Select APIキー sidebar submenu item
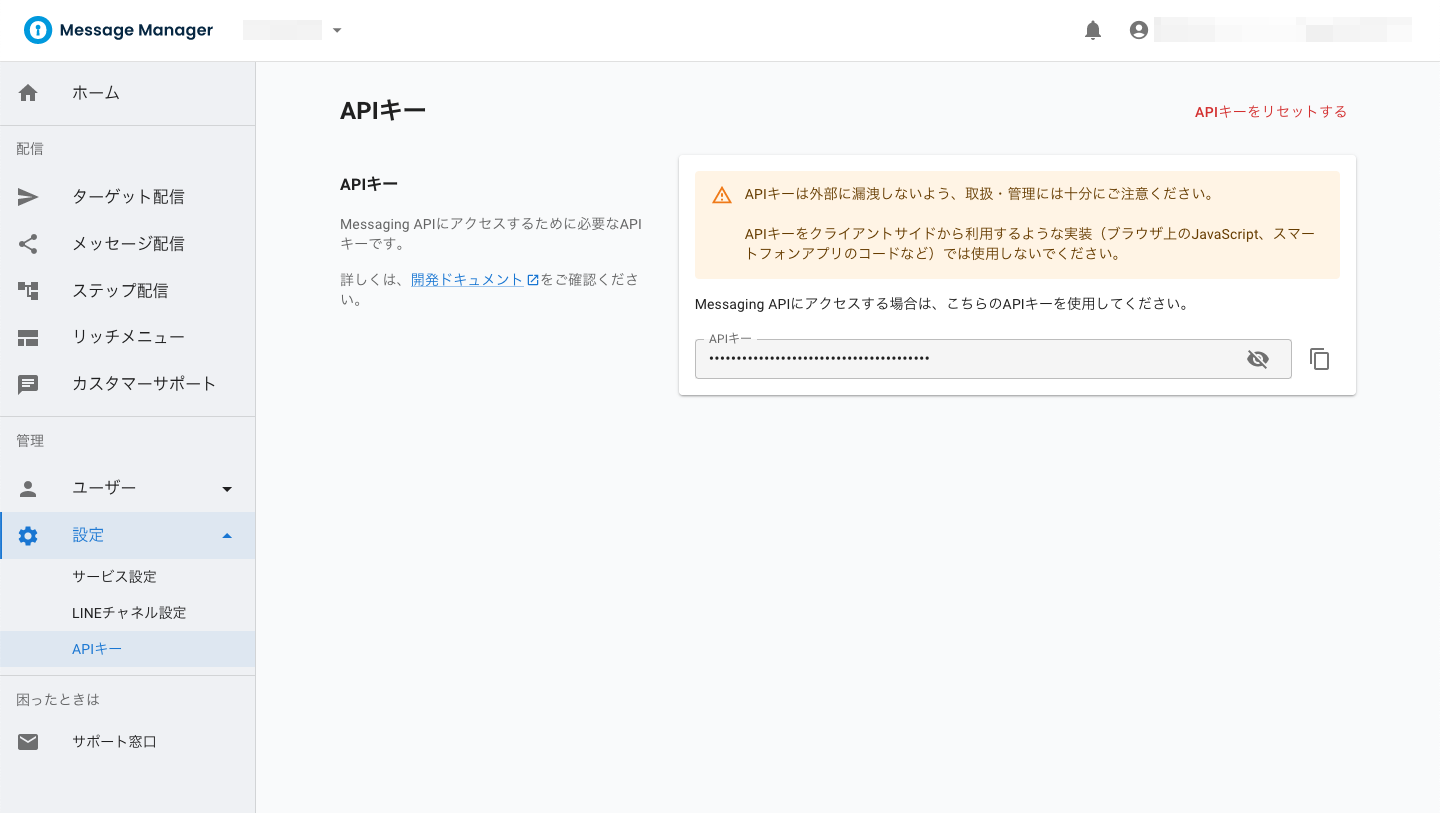The height and width of the screenshot is (813, 1440). click(x=127, y=649)
